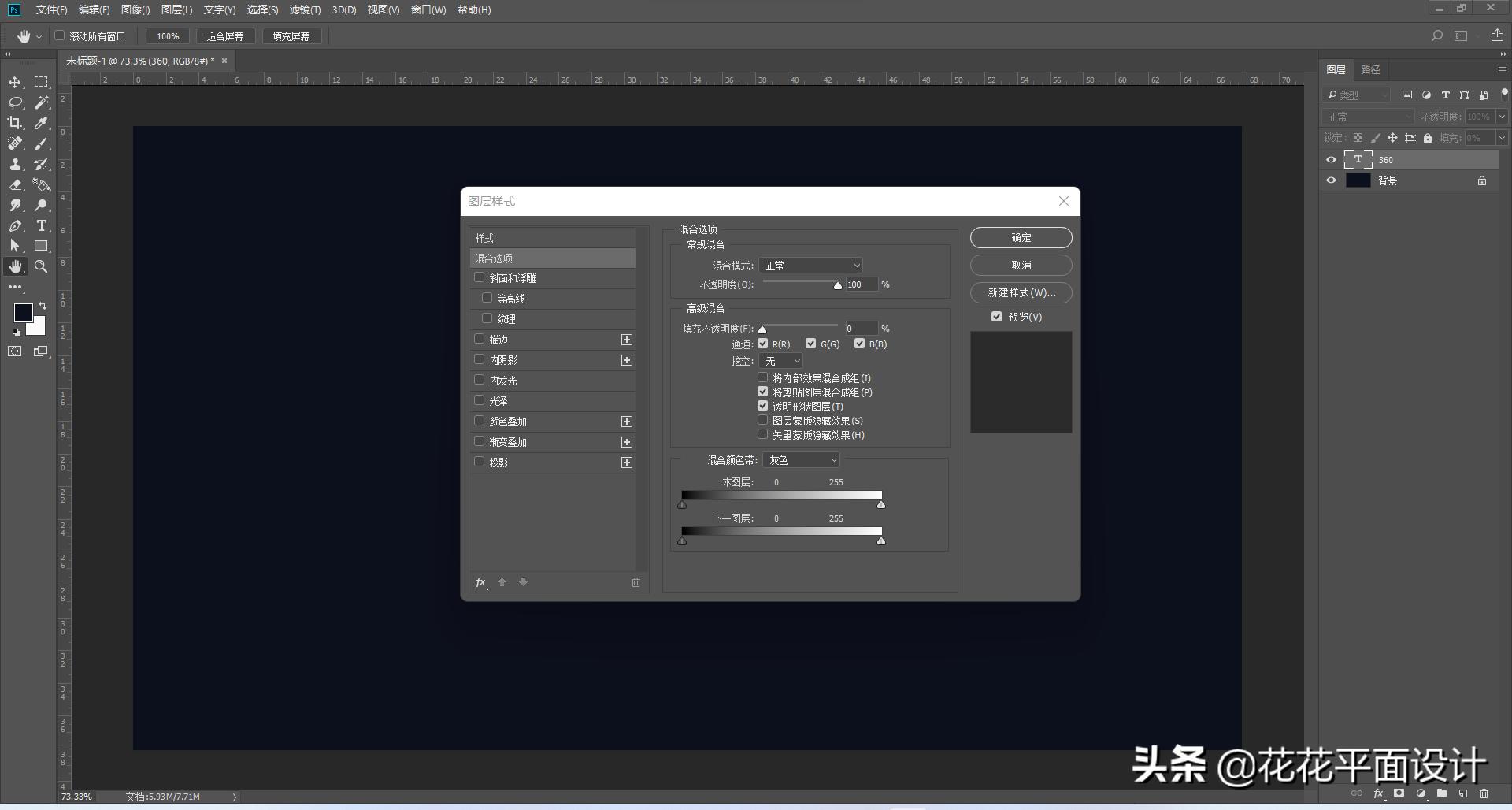Switch to the 路径 panel tab
Viewport: 1512px width, 810px height.
tap(1370, 69)
